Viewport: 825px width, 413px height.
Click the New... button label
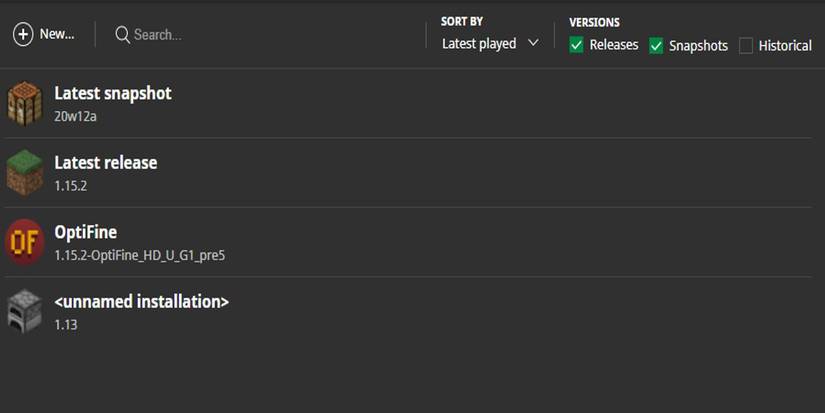(57, 34)
